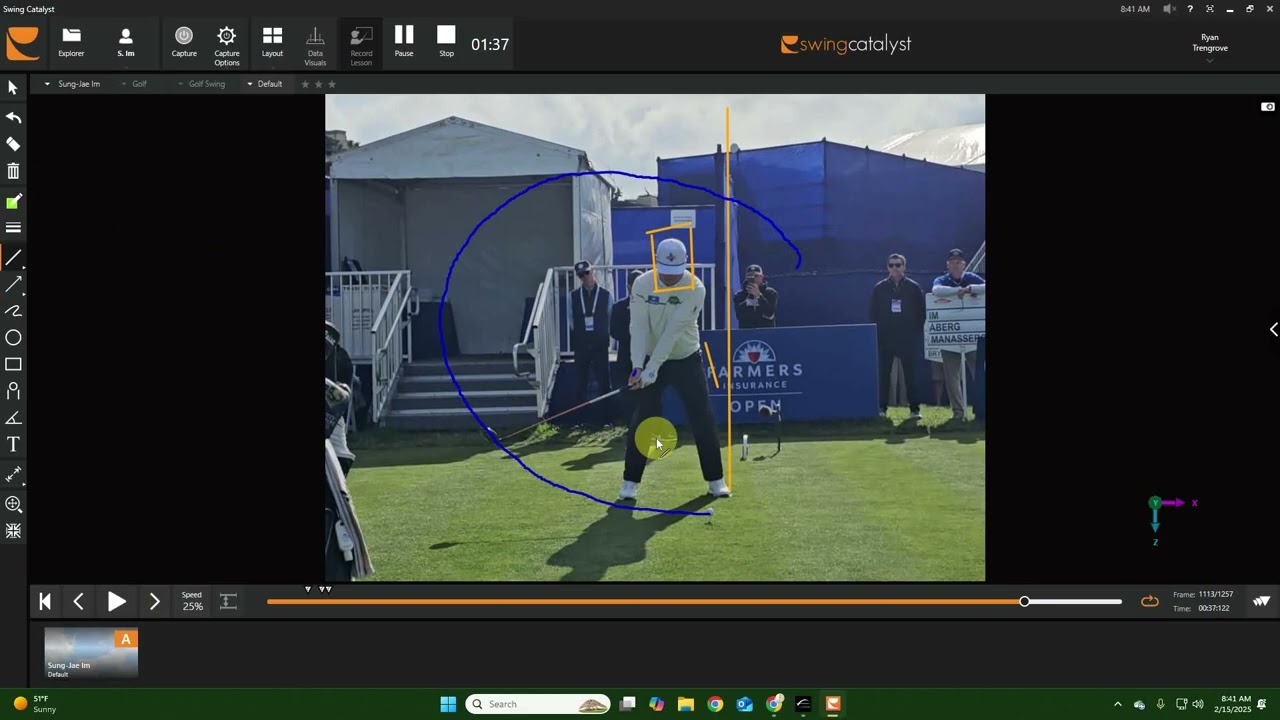
Task: Open Data Visuals
Action: click(x=315, y=46)
